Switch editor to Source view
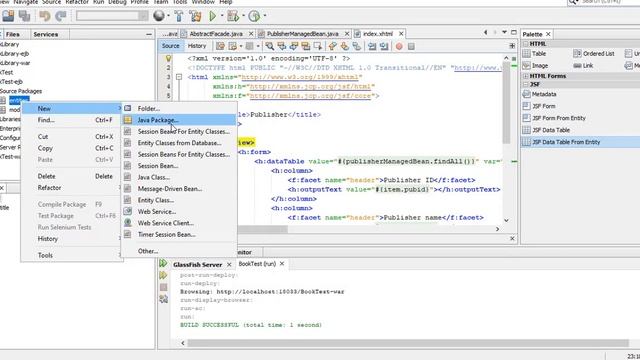This screenshot has height=360, width=640. coord(170,46)
